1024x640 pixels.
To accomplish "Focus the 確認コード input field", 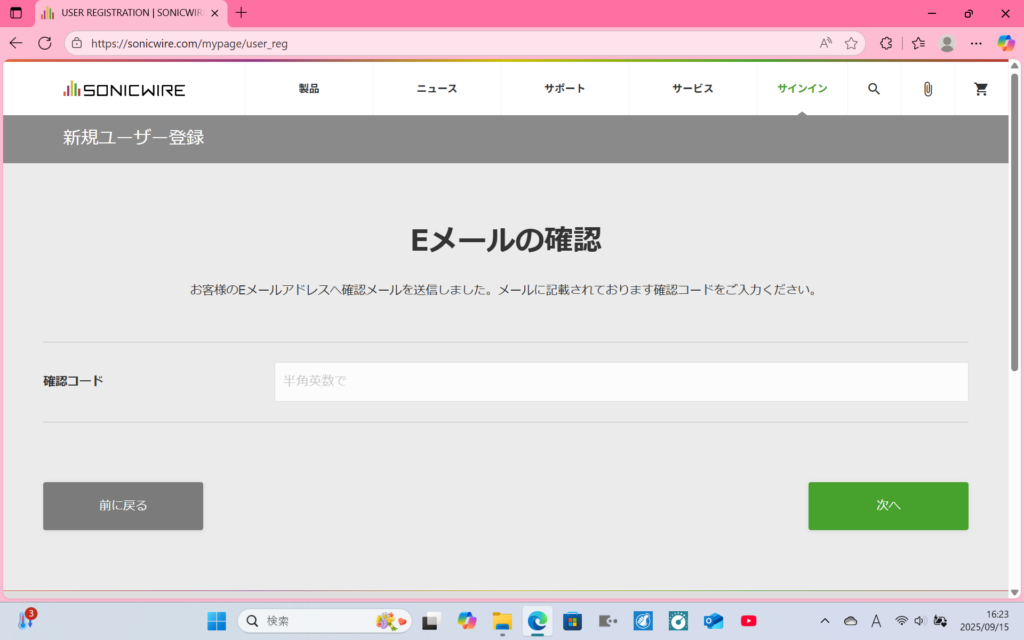I will 621,382.
